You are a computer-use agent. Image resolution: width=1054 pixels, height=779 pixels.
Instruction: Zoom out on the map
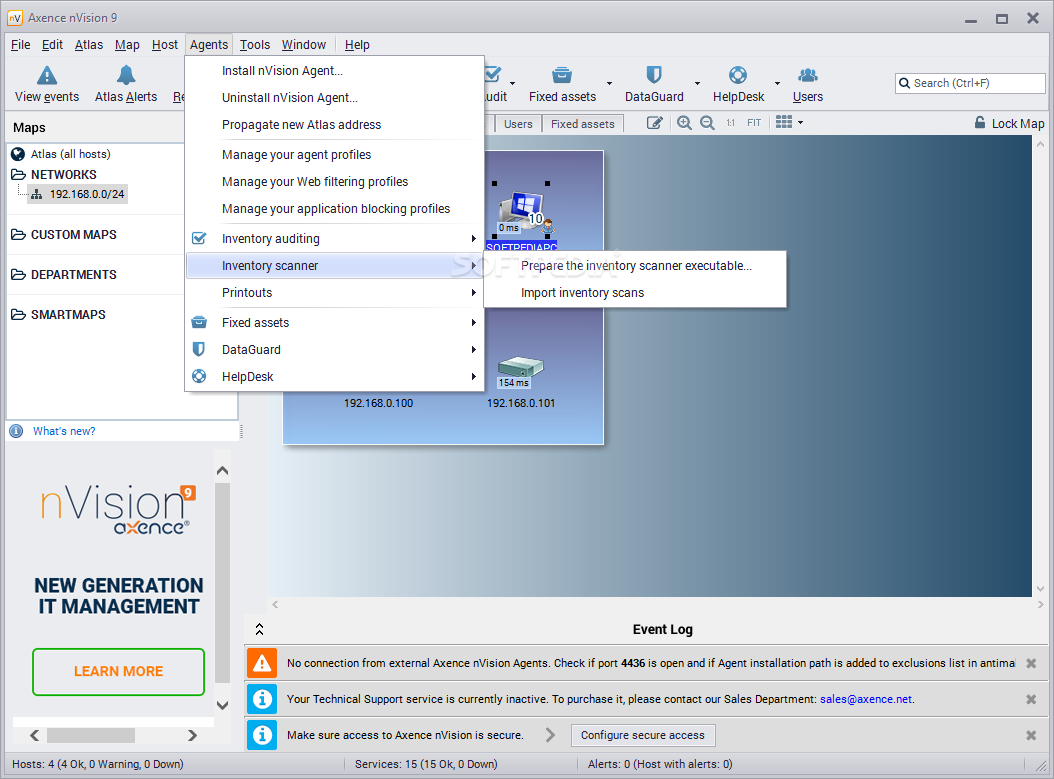(707, 123)
